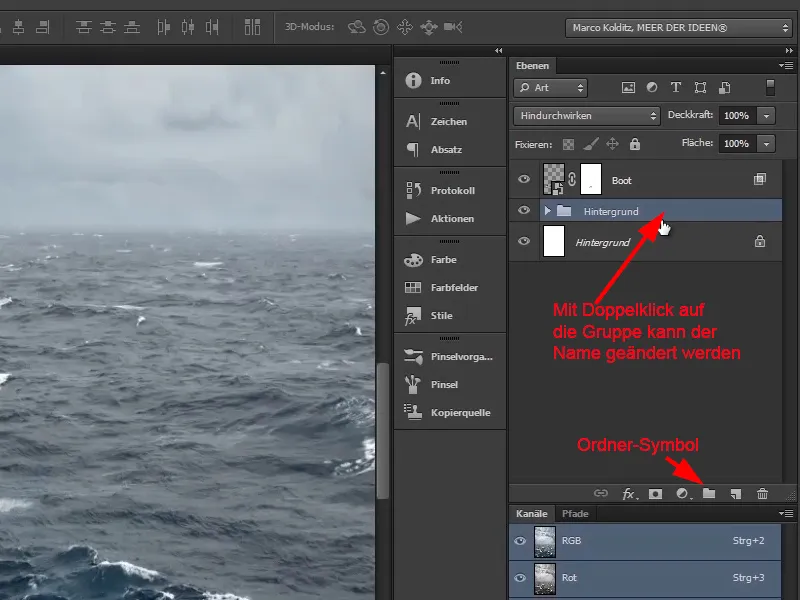
Task: Click the link layers chain icon
Action: pos(601,493)
